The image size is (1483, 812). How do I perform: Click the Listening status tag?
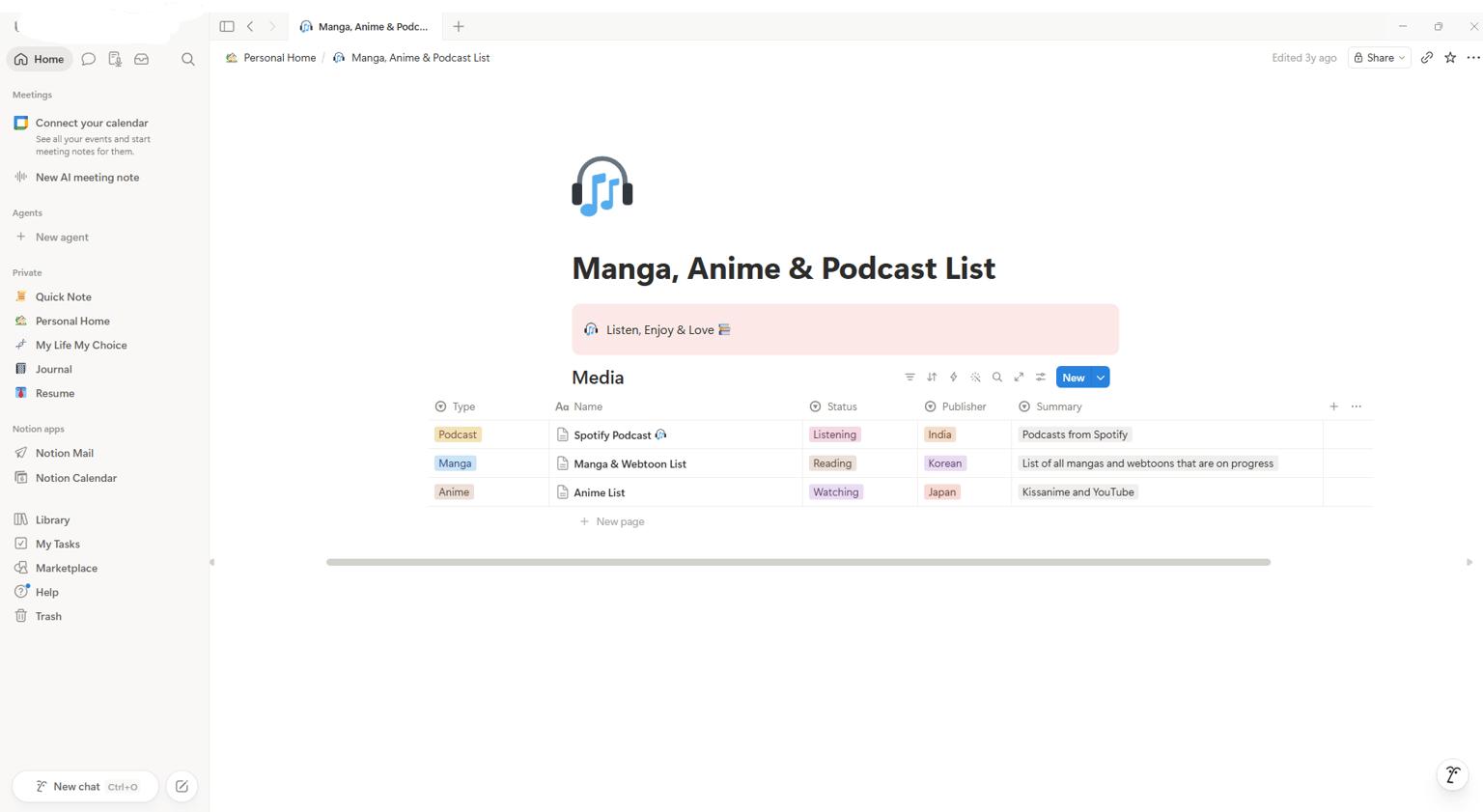[834, 434]
